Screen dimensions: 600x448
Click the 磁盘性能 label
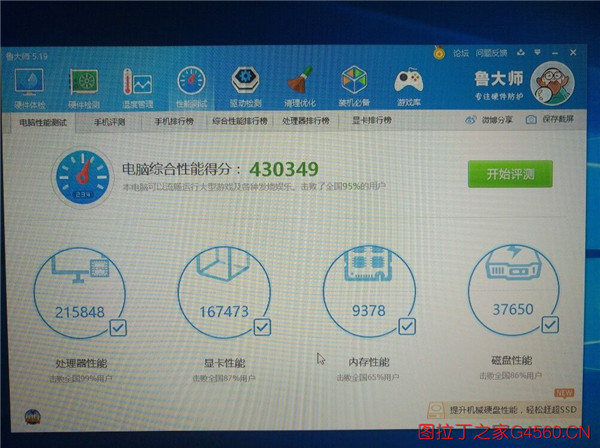[512, 360]
